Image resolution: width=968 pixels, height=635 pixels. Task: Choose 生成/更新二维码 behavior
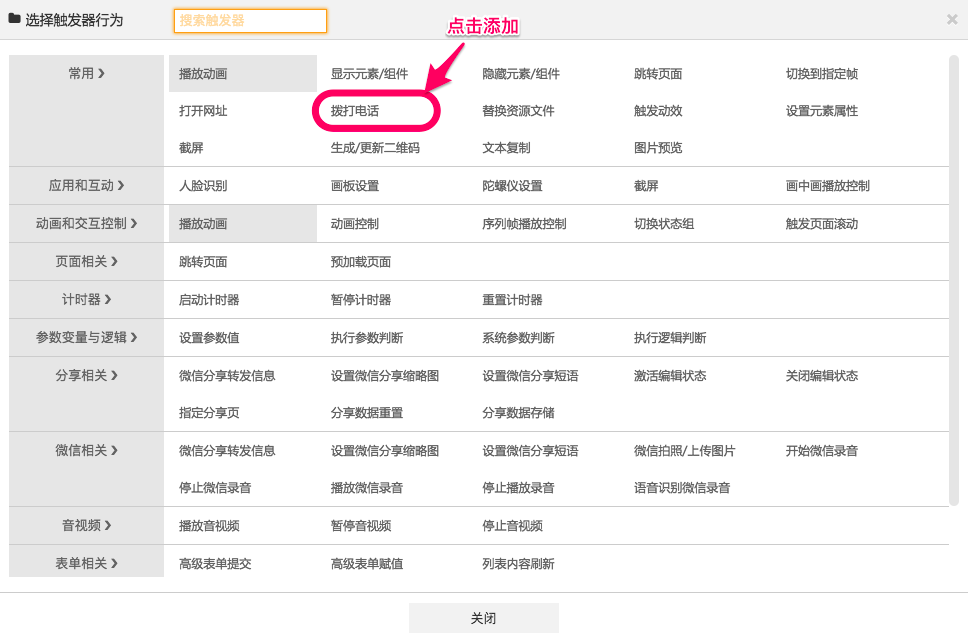(x=375, y=148)
